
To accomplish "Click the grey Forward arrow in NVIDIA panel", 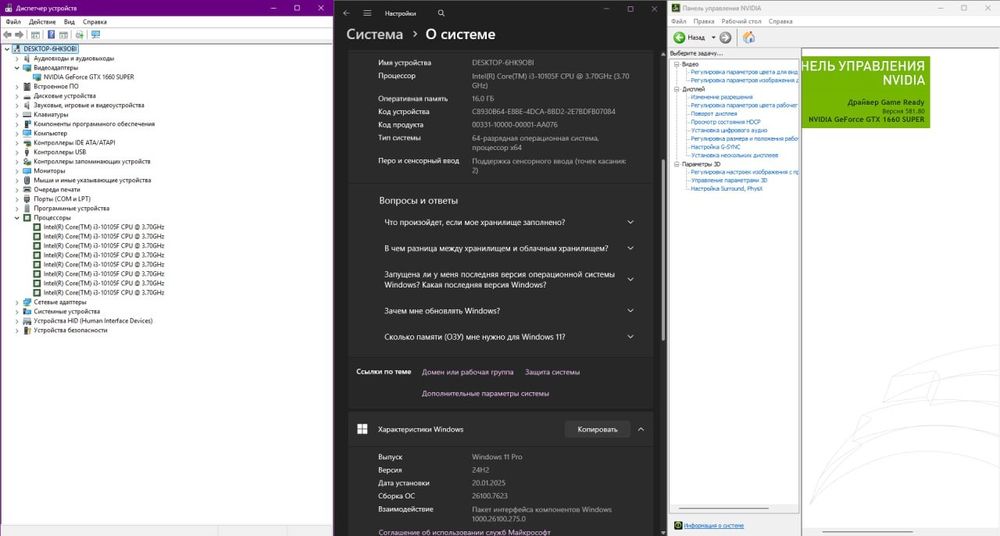I will [725, 38].
